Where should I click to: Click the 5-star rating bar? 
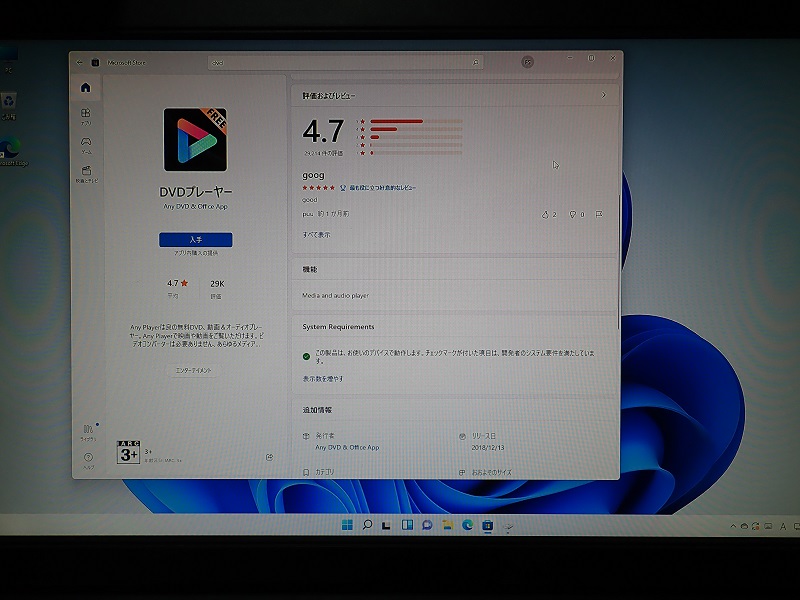click(416, 121)
